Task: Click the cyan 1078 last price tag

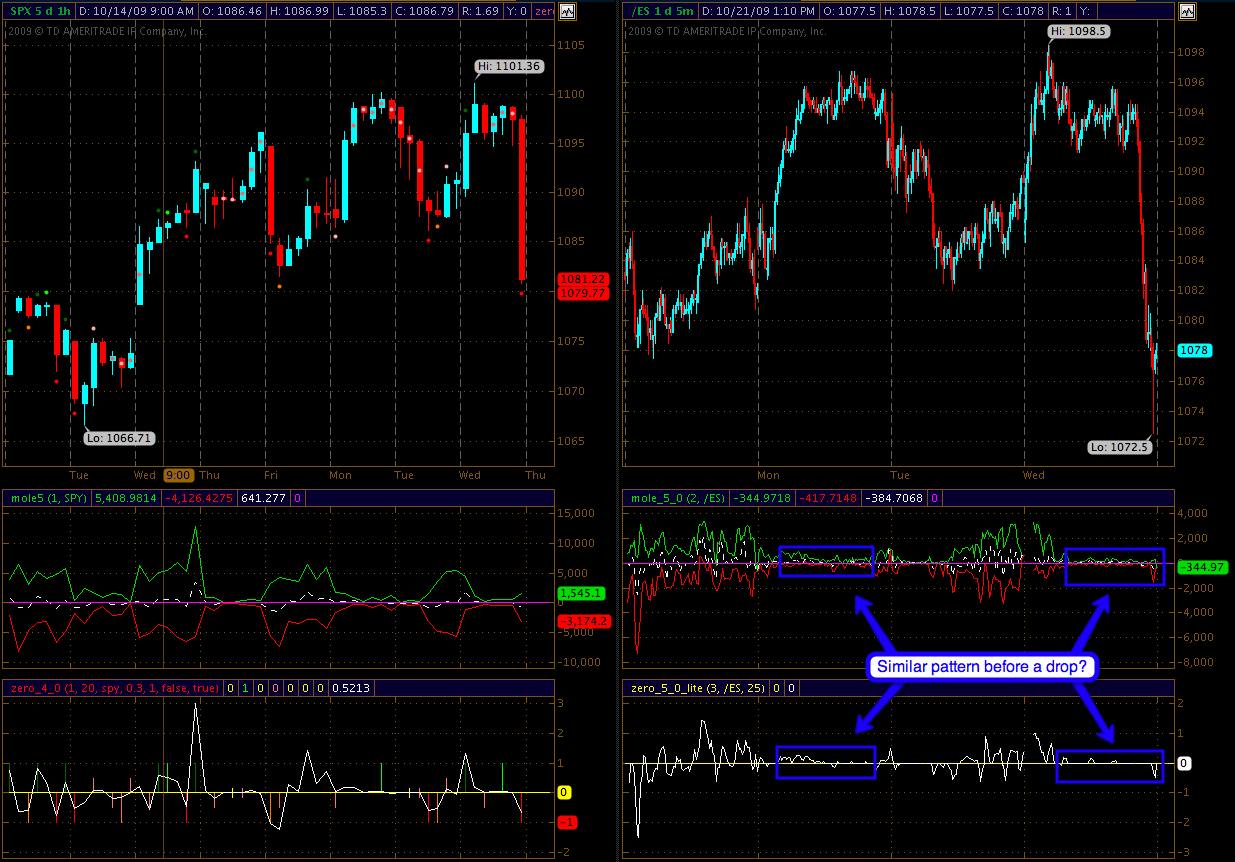Action: pos(1194,351)
